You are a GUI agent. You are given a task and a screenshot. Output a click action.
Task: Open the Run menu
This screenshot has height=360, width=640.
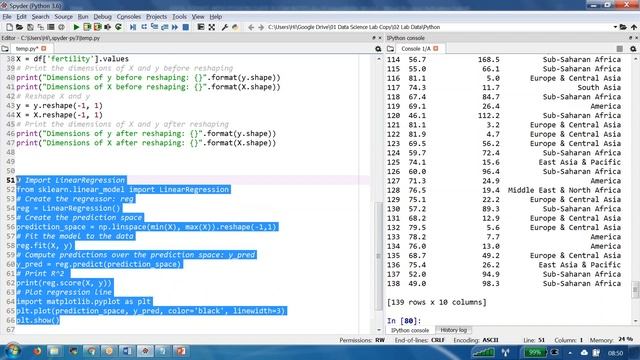(83, 17)
